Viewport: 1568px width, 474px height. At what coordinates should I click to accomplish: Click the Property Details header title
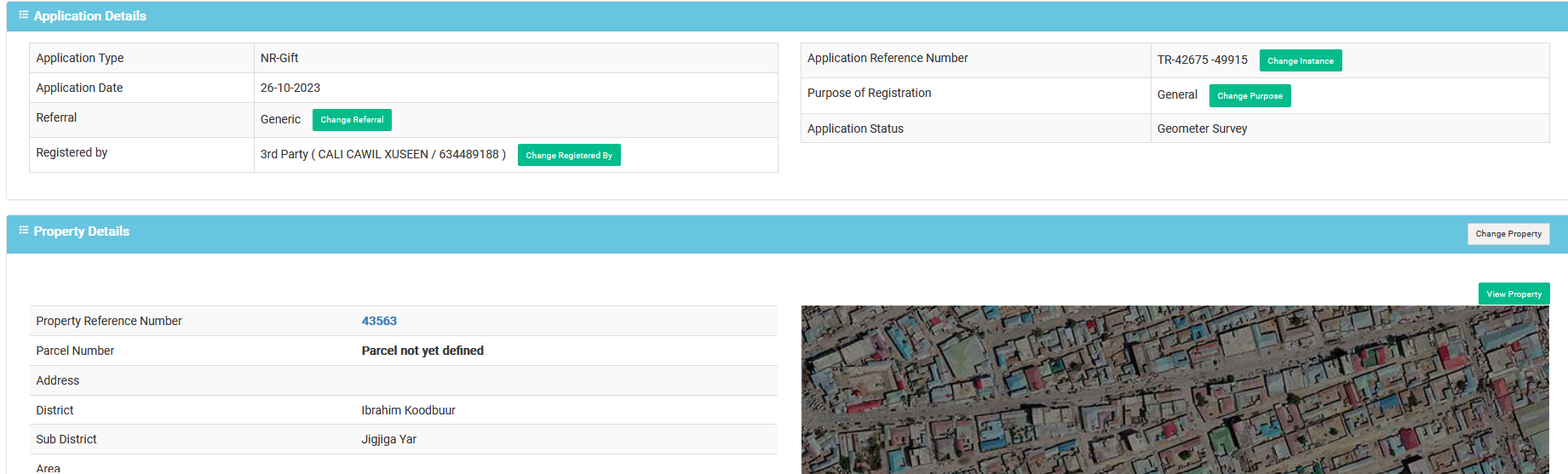pyautogui.click(x=82, y=231)
